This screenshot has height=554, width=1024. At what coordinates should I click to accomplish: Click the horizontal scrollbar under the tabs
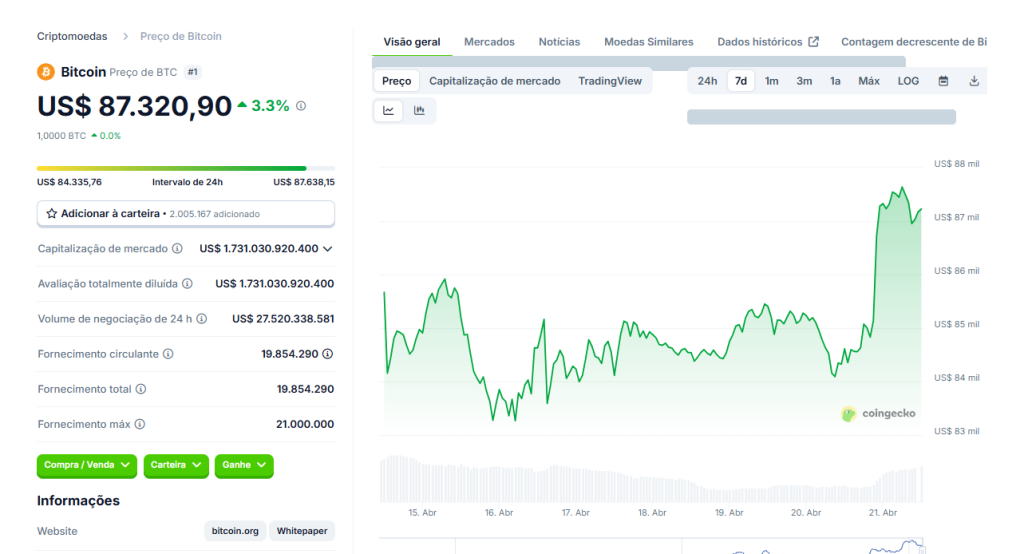pos(639,62)
